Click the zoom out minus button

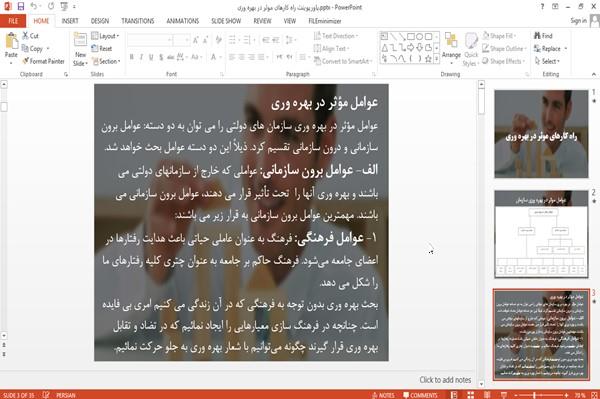click(x=516, y=395)
